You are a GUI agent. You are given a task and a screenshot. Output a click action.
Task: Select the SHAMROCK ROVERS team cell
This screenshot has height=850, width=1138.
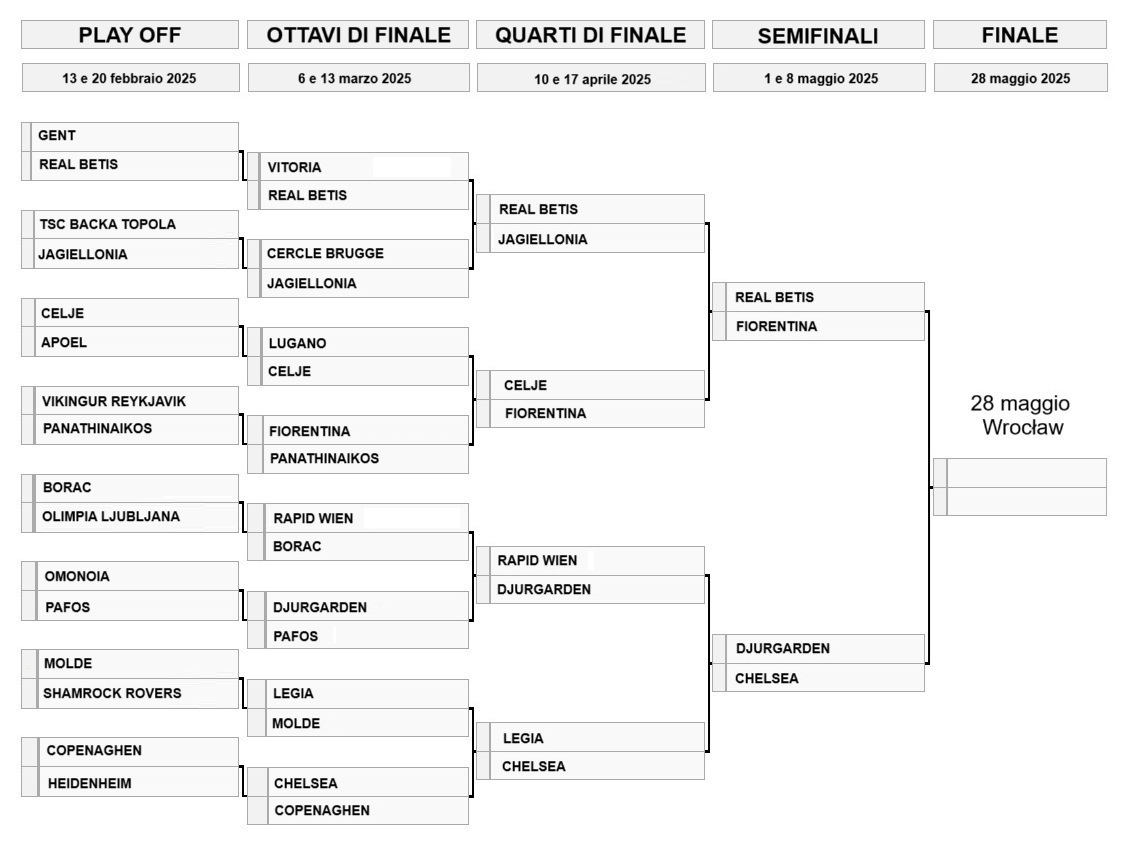coord(135,693)
